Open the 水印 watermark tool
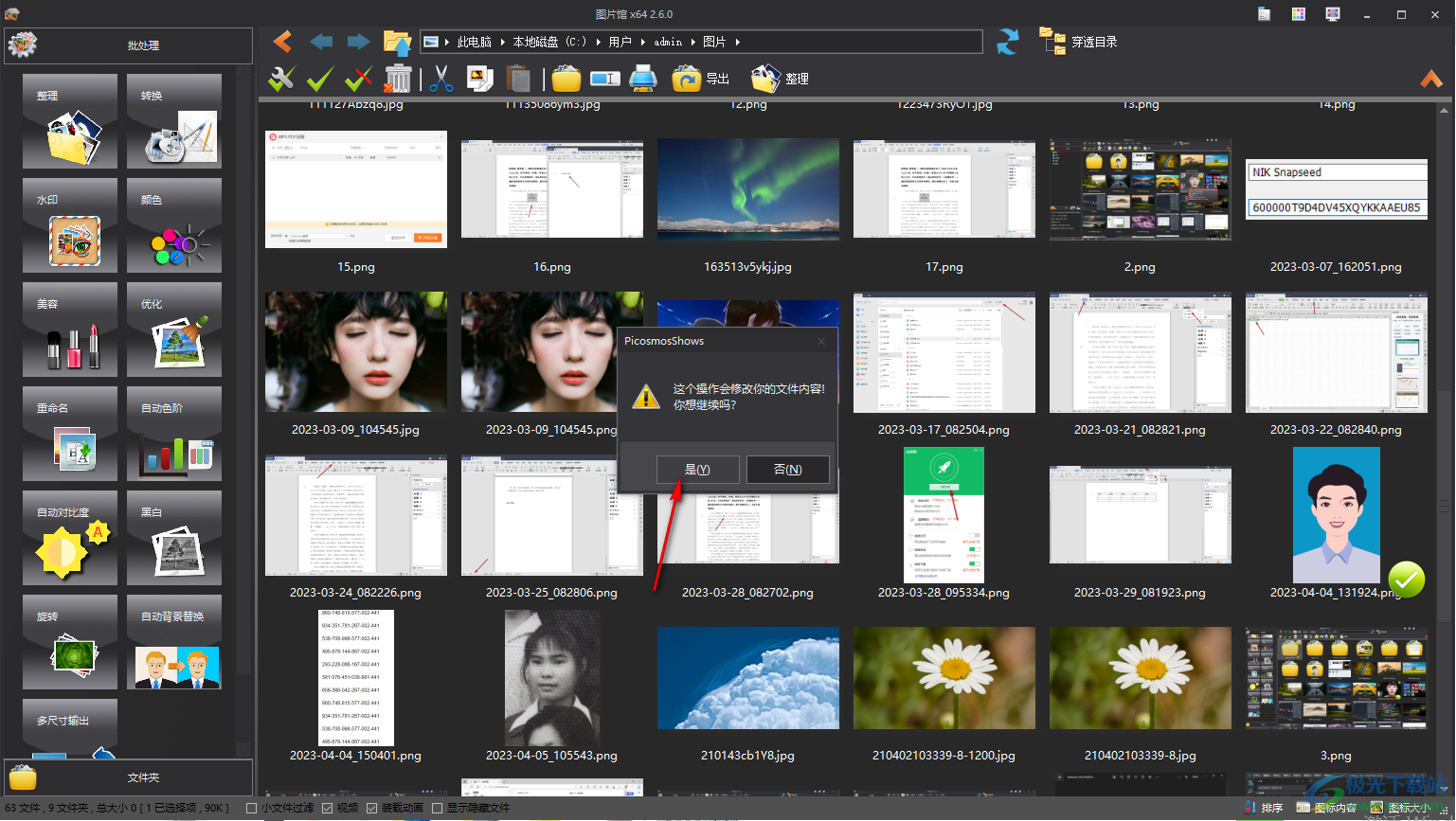 click(70, 226)
